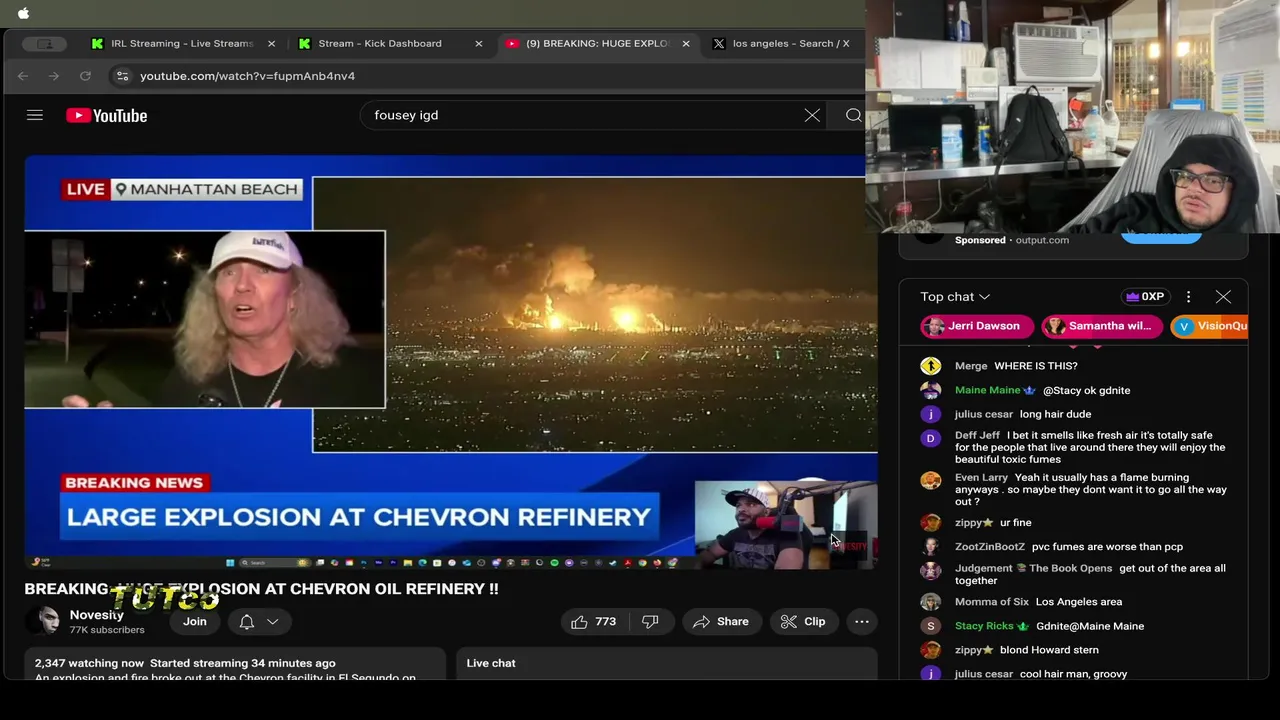
Task: Click the message 'Los Angeles area'
Action: [x=1079, y=602]
